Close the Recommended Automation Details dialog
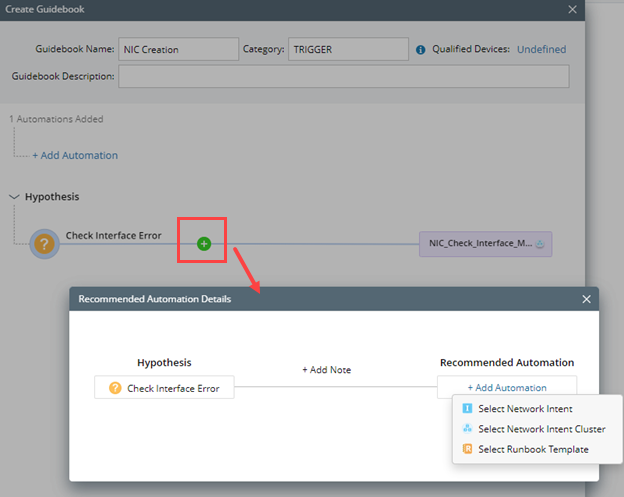Screen dimensions: 624x497 [587, 298]
